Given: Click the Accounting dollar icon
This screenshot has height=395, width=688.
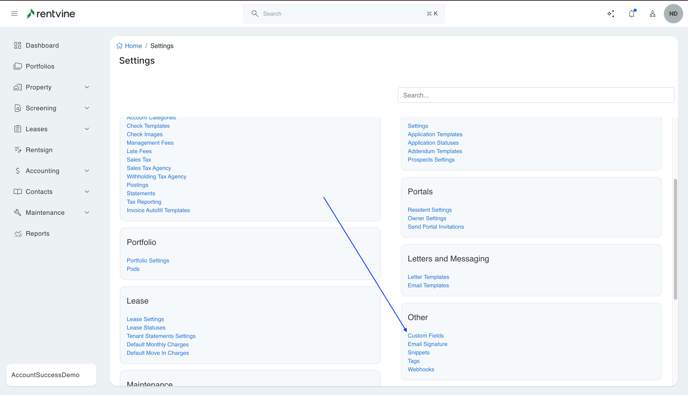Looking at the screenshot, I should (x=18, y=171).
